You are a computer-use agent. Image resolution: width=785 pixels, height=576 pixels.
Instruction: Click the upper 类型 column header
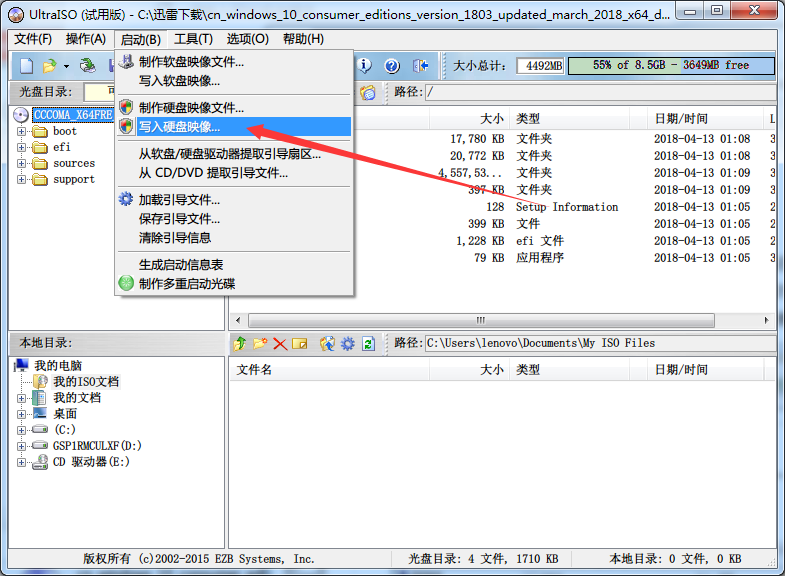click(570, 119)
